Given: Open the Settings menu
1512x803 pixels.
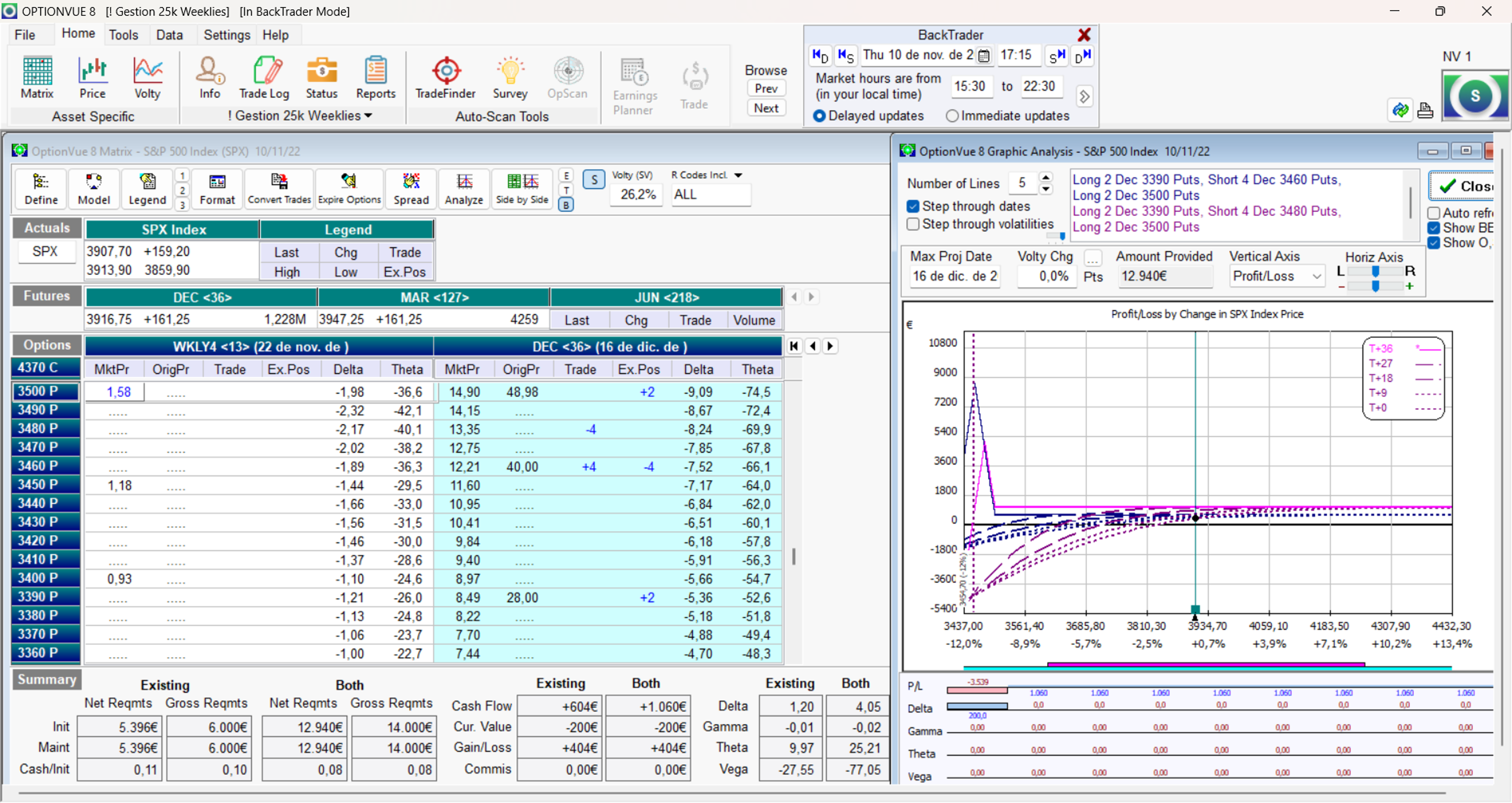Looking at the screenshot, I should pos(226,35).
